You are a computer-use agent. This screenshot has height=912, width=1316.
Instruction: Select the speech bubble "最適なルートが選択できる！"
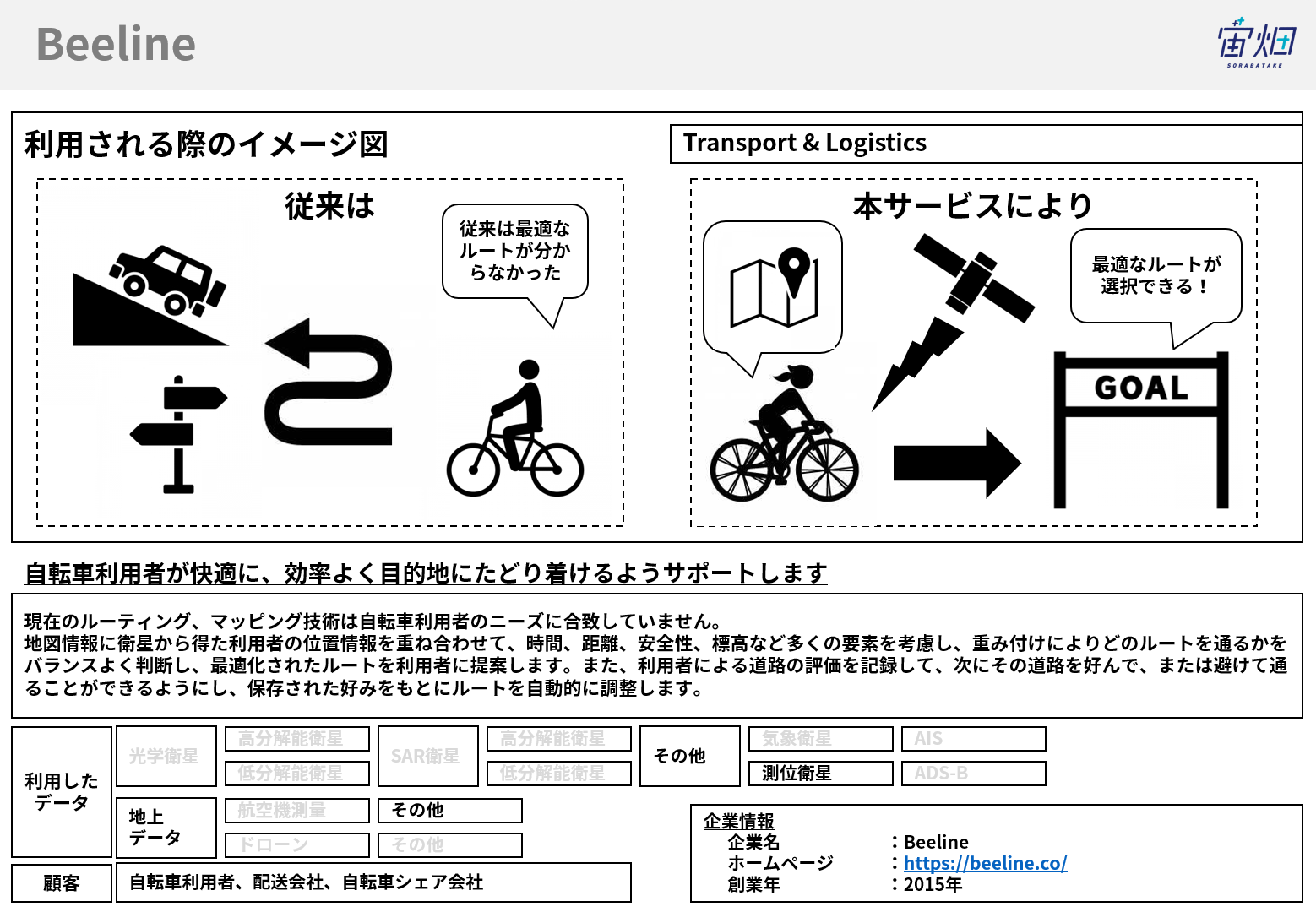pos(1156,275)
